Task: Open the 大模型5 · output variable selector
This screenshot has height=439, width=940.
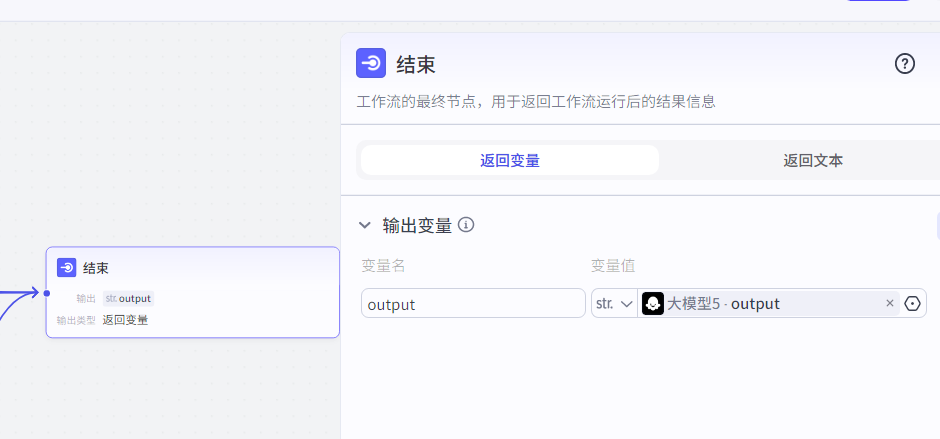Action: click(x=770, y=303)
